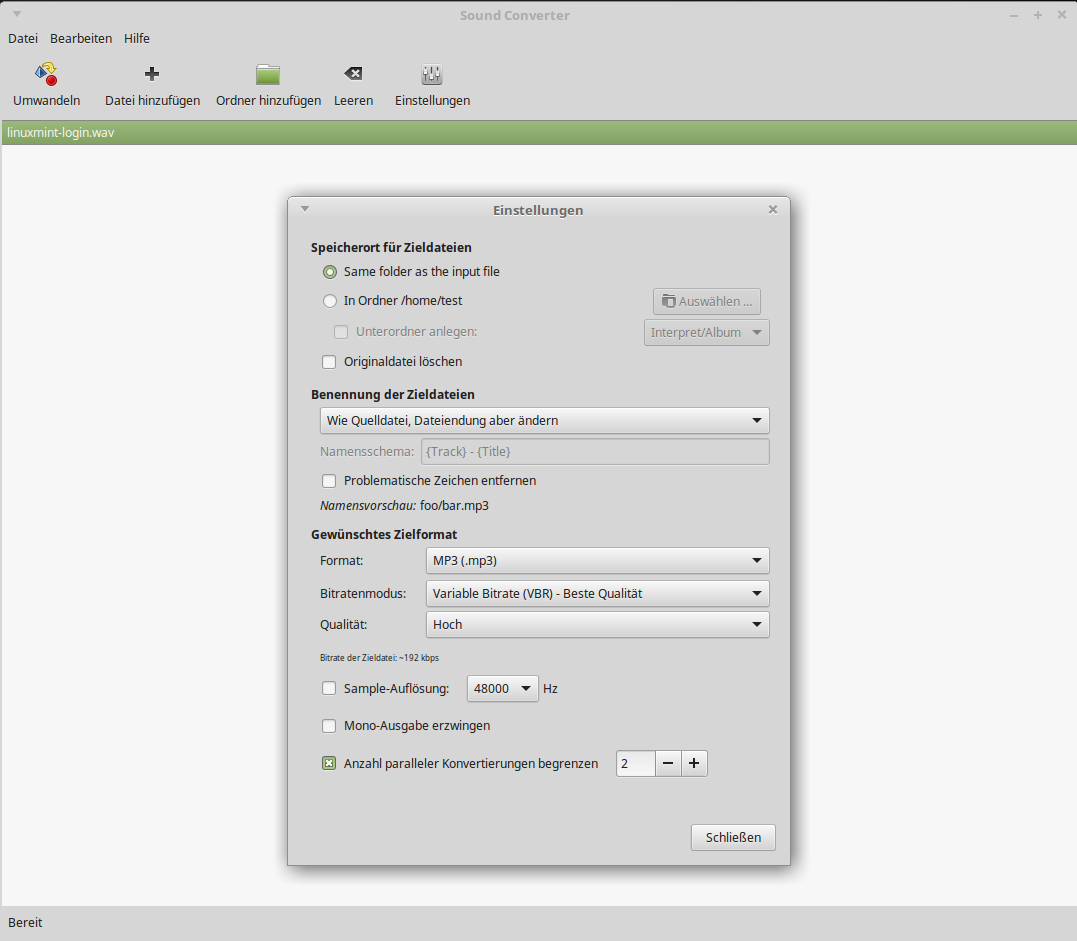Click the Namensschema input field
Viewport: 1077px width, 941px height.
click(x=595, y=451)
